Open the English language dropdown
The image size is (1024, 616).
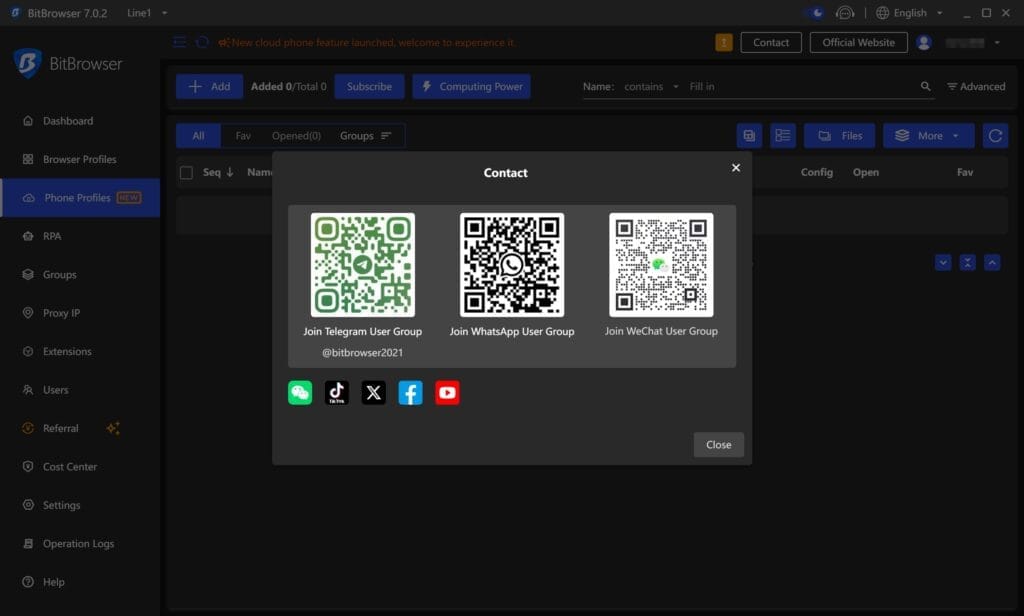pyautogui.click(x=910, y=13)
